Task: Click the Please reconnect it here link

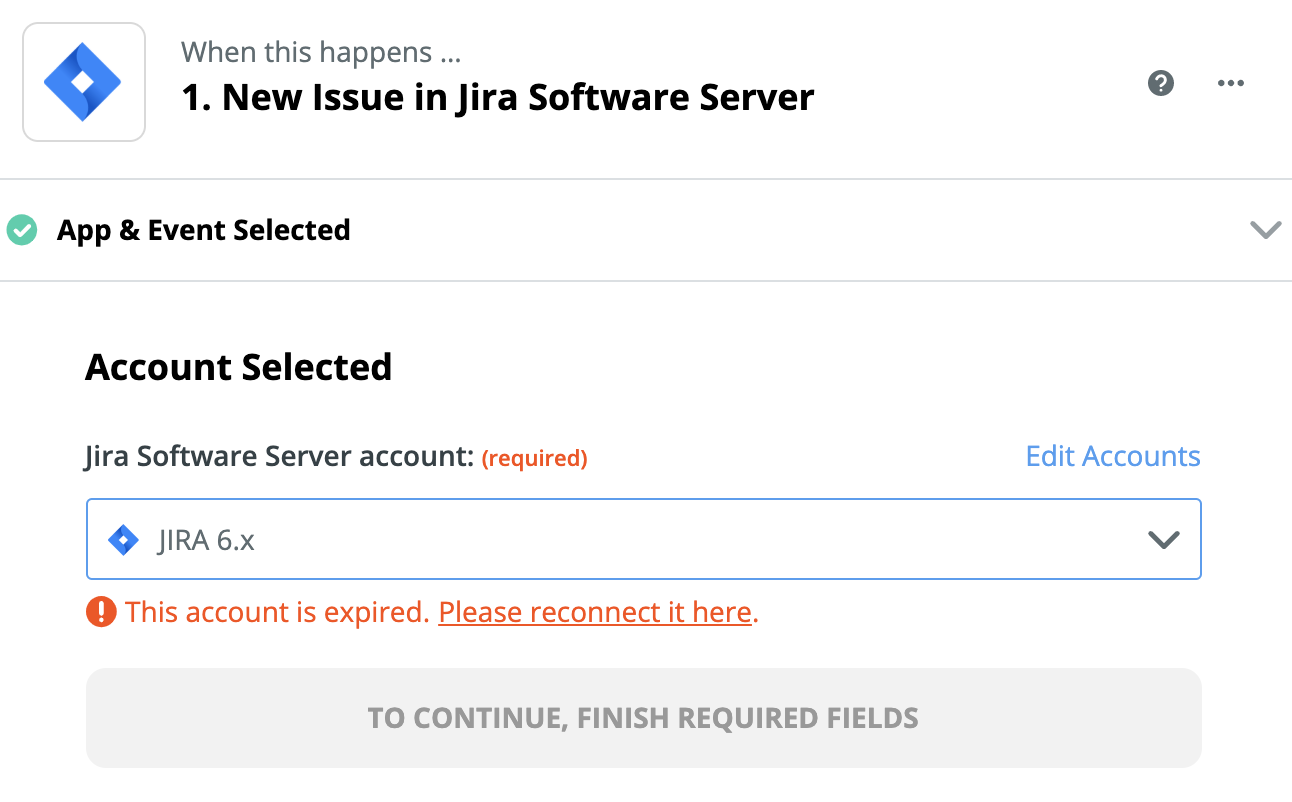Action: click(x=595, y=611)
